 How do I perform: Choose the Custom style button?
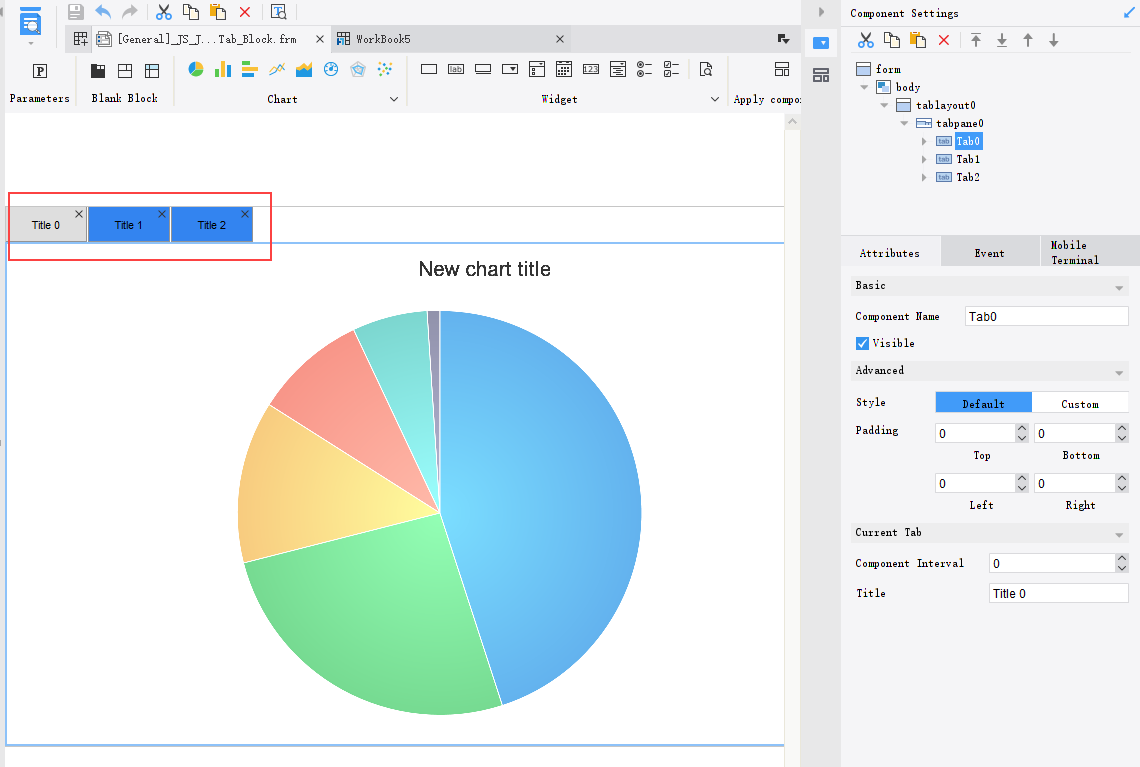point(1080,404)
